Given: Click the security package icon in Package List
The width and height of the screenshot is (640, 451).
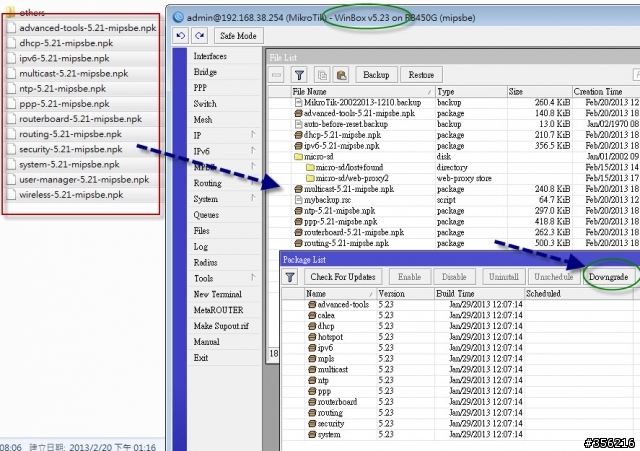Looking at the screenshot, I should coord(312,424).
